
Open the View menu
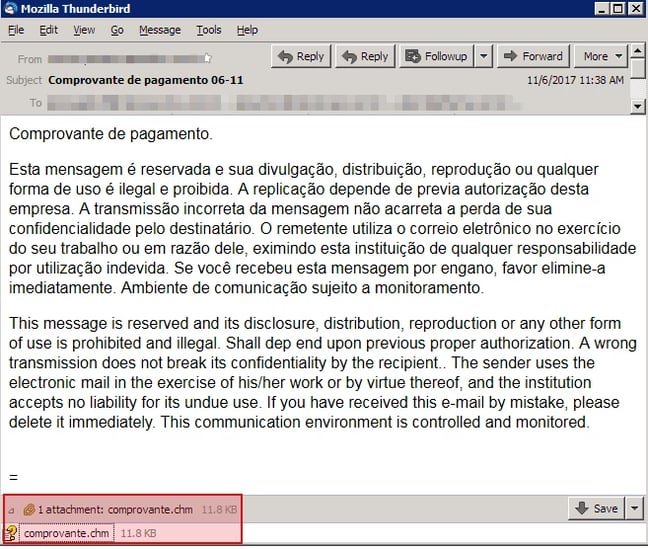[x=84, y=30]
